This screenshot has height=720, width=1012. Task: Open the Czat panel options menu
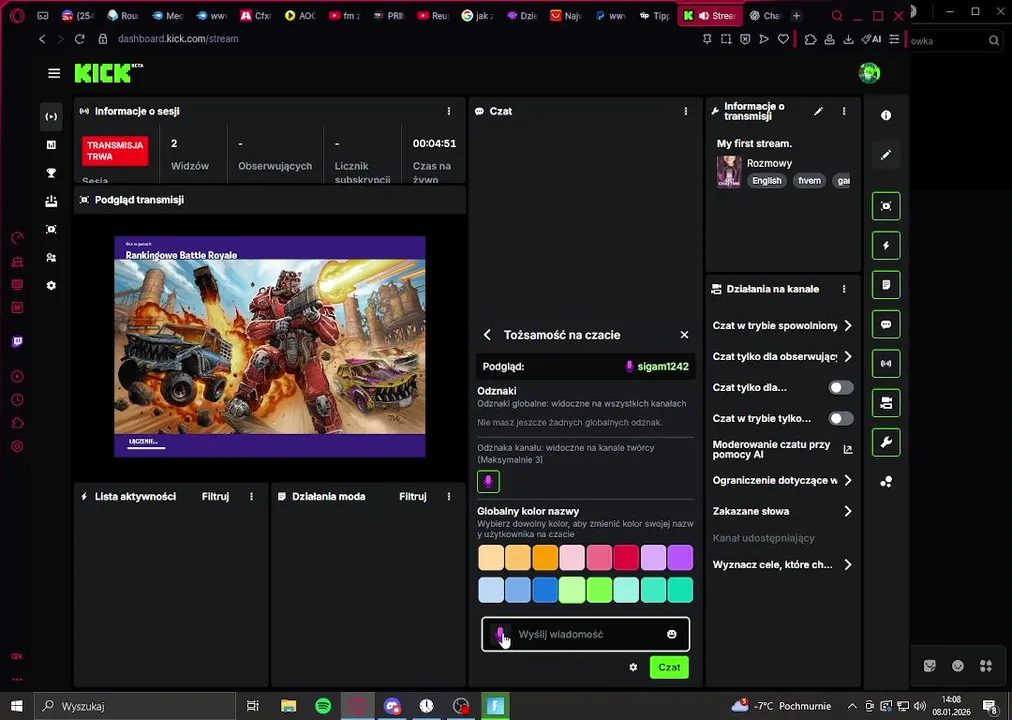click(x=685, y=111)
